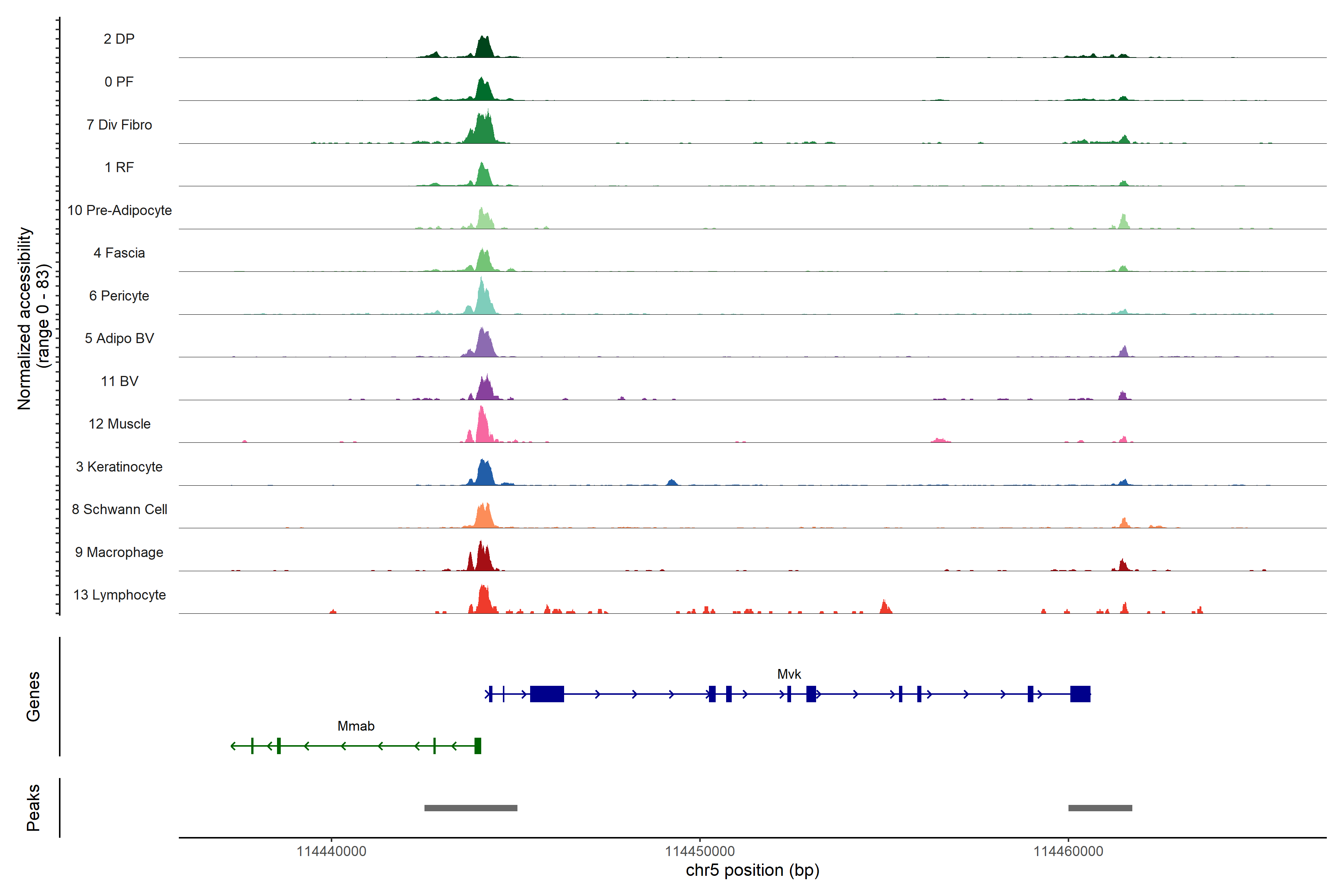Click the Mvk gene label

(788, 674)
